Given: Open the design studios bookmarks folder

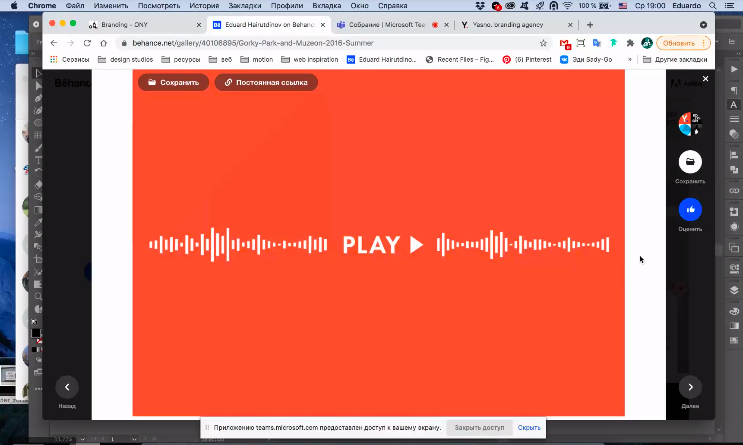Looking at the screenshot, I should point(130,59).
